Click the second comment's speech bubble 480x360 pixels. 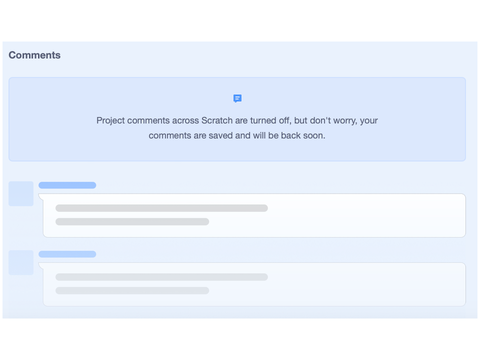point(254,284)
